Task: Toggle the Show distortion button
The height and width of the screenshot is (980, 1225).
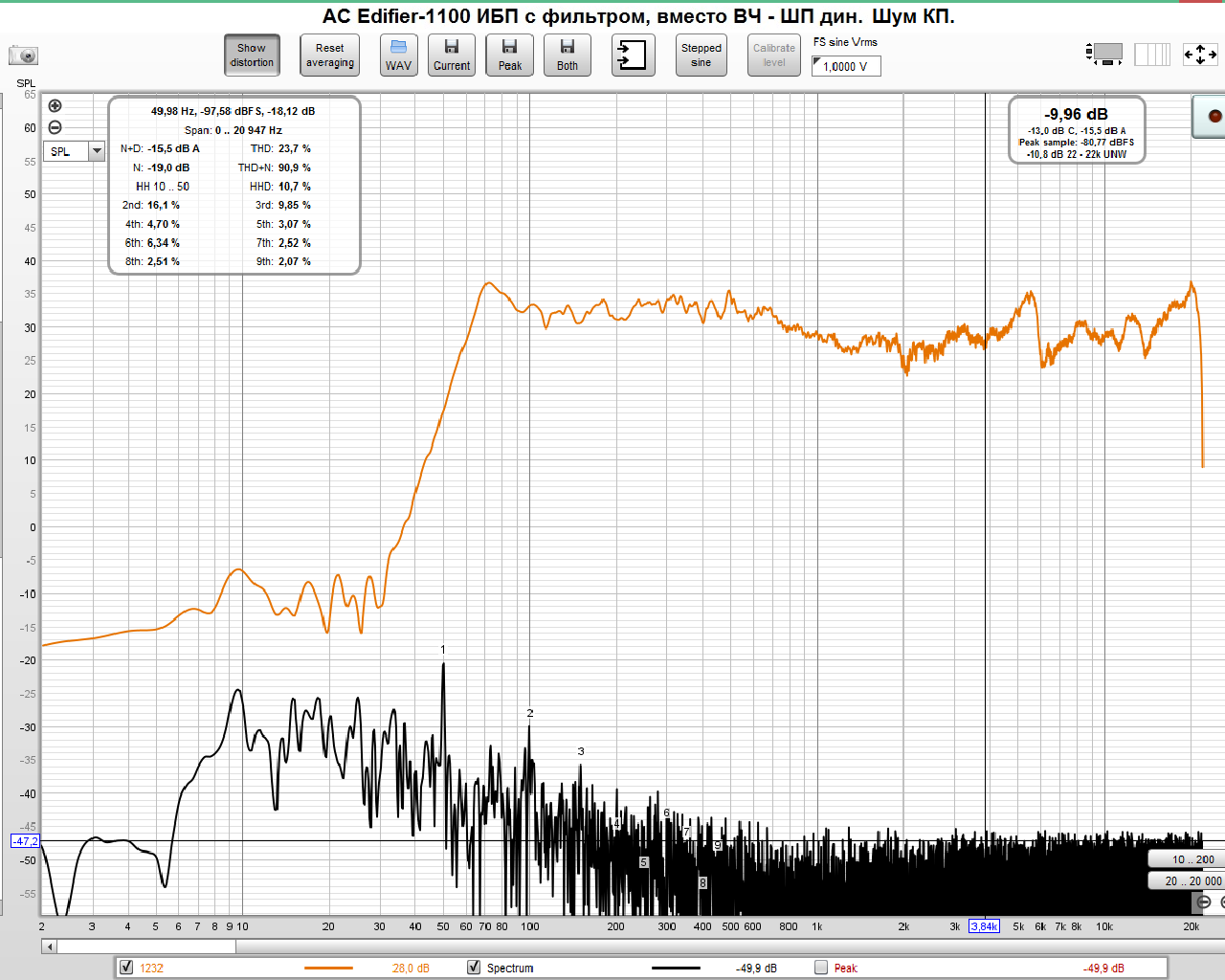Action: click(252, 56)
